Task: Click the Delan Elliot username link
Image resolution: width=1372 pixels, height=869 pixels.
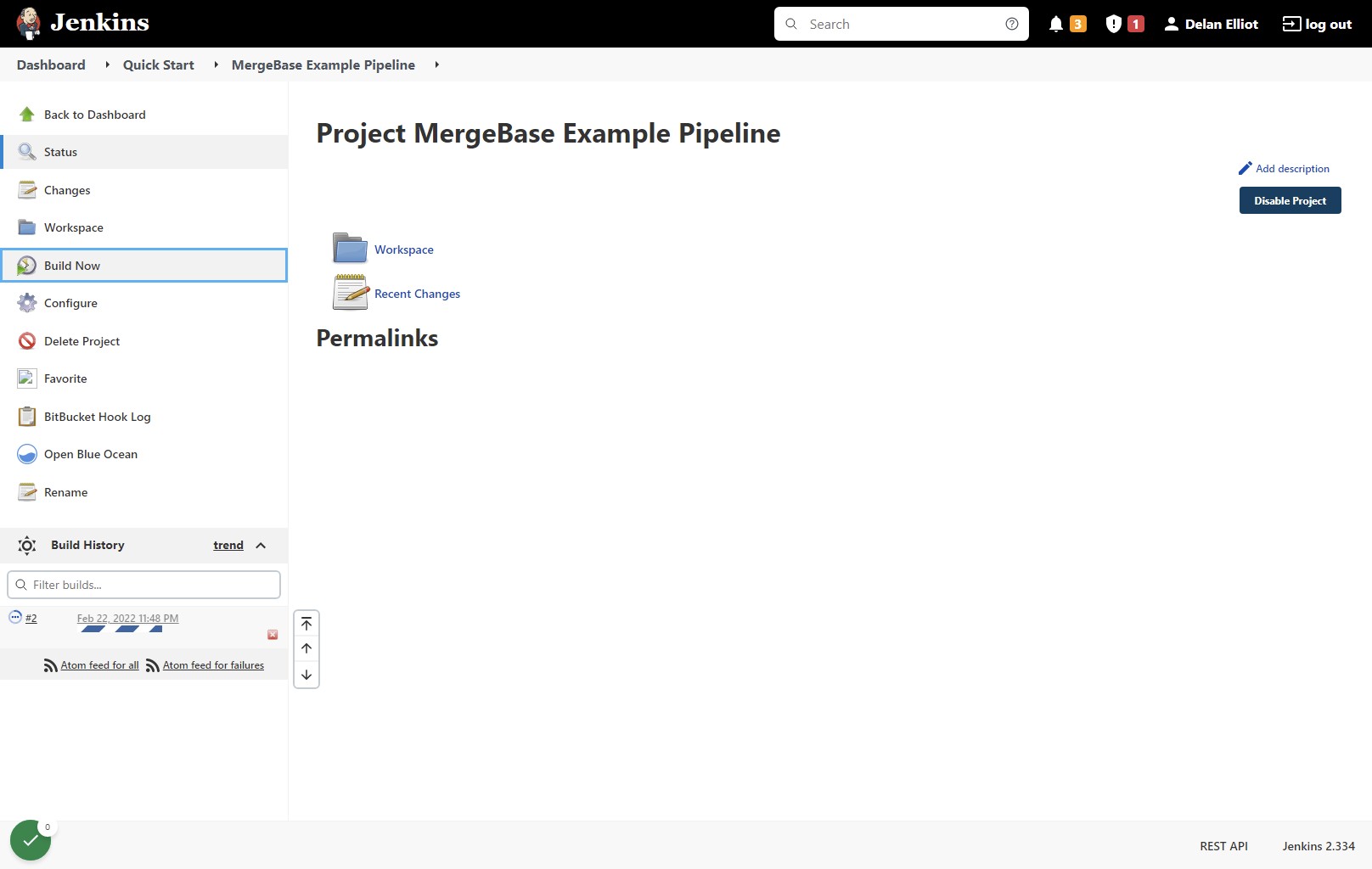Action: tap(1221, 24)
